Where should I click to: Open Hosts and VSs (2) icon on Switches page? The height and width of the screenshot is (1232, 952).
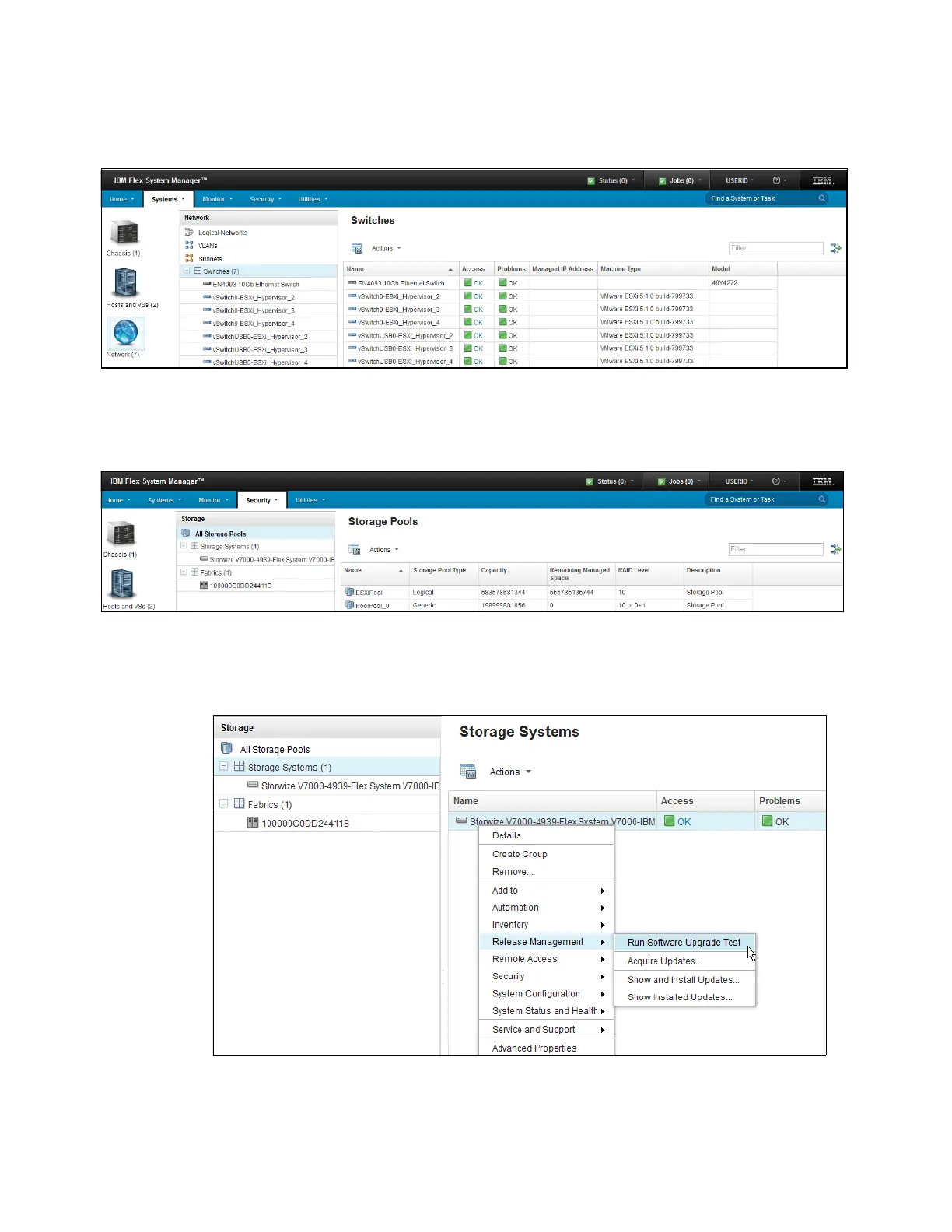point(125,283)
